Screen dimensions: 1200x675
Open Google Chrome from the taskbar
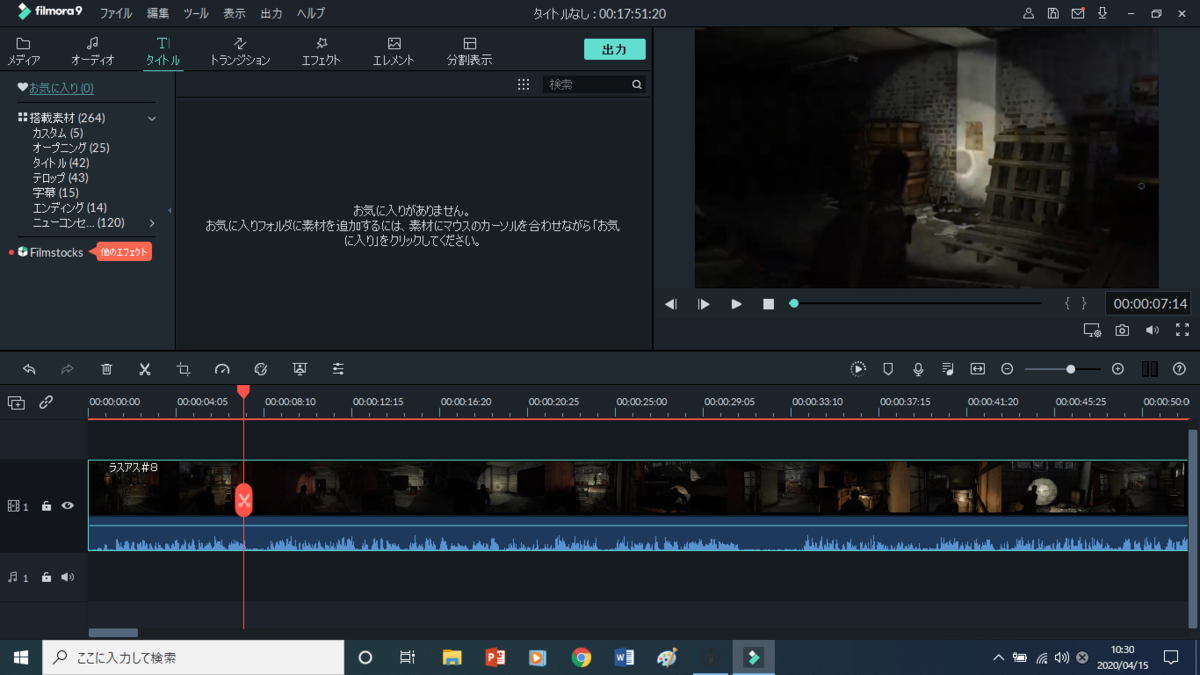[x=581, y=658]
